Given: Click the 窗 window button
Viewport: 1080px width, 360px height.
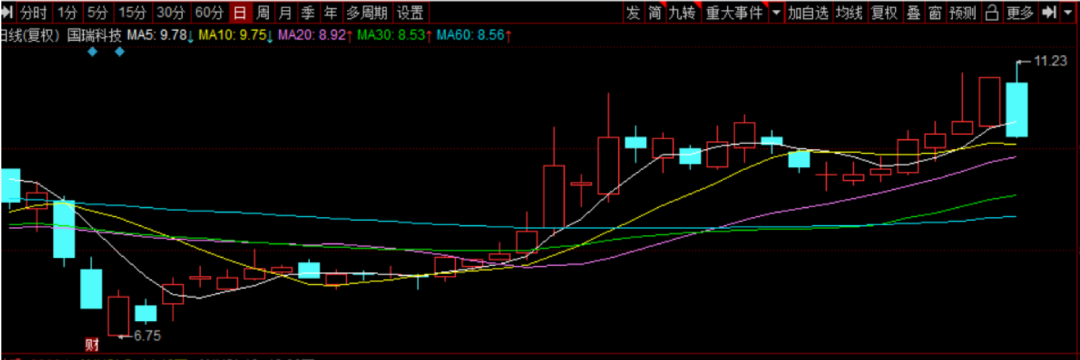Looking at the screenshot, I should click(935, 12).
